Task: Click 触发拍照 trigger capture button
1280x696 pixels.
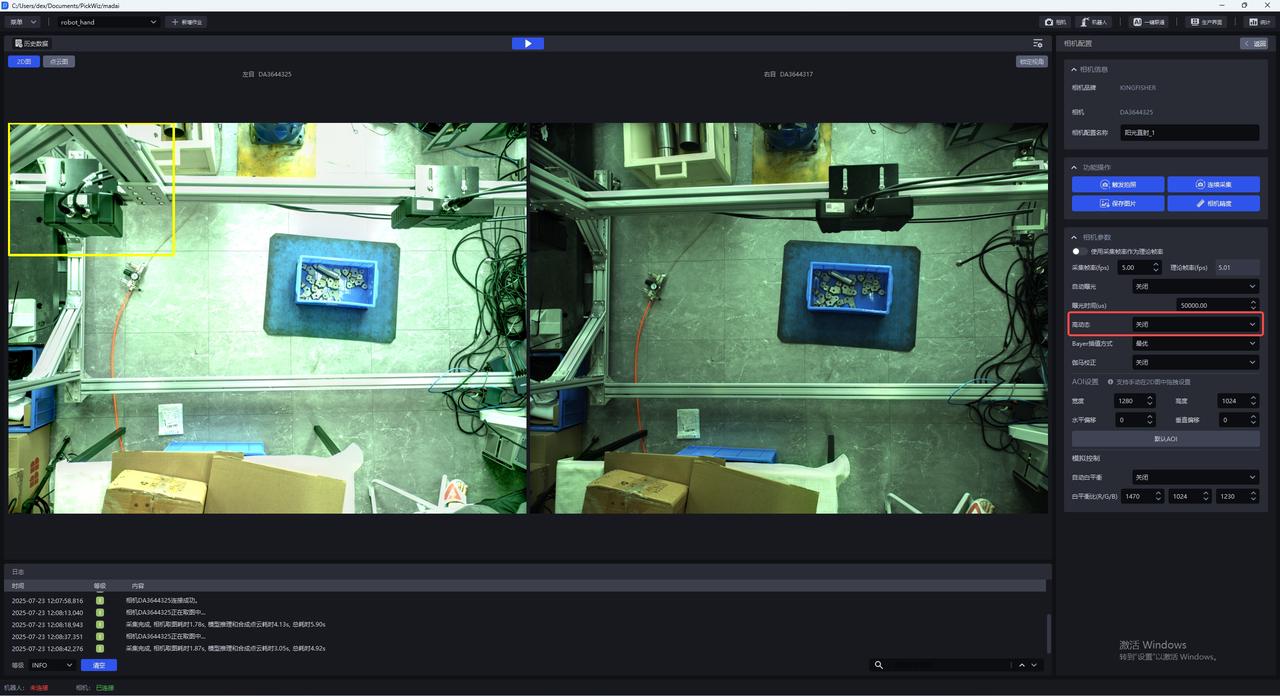Action: [1117, 185]
